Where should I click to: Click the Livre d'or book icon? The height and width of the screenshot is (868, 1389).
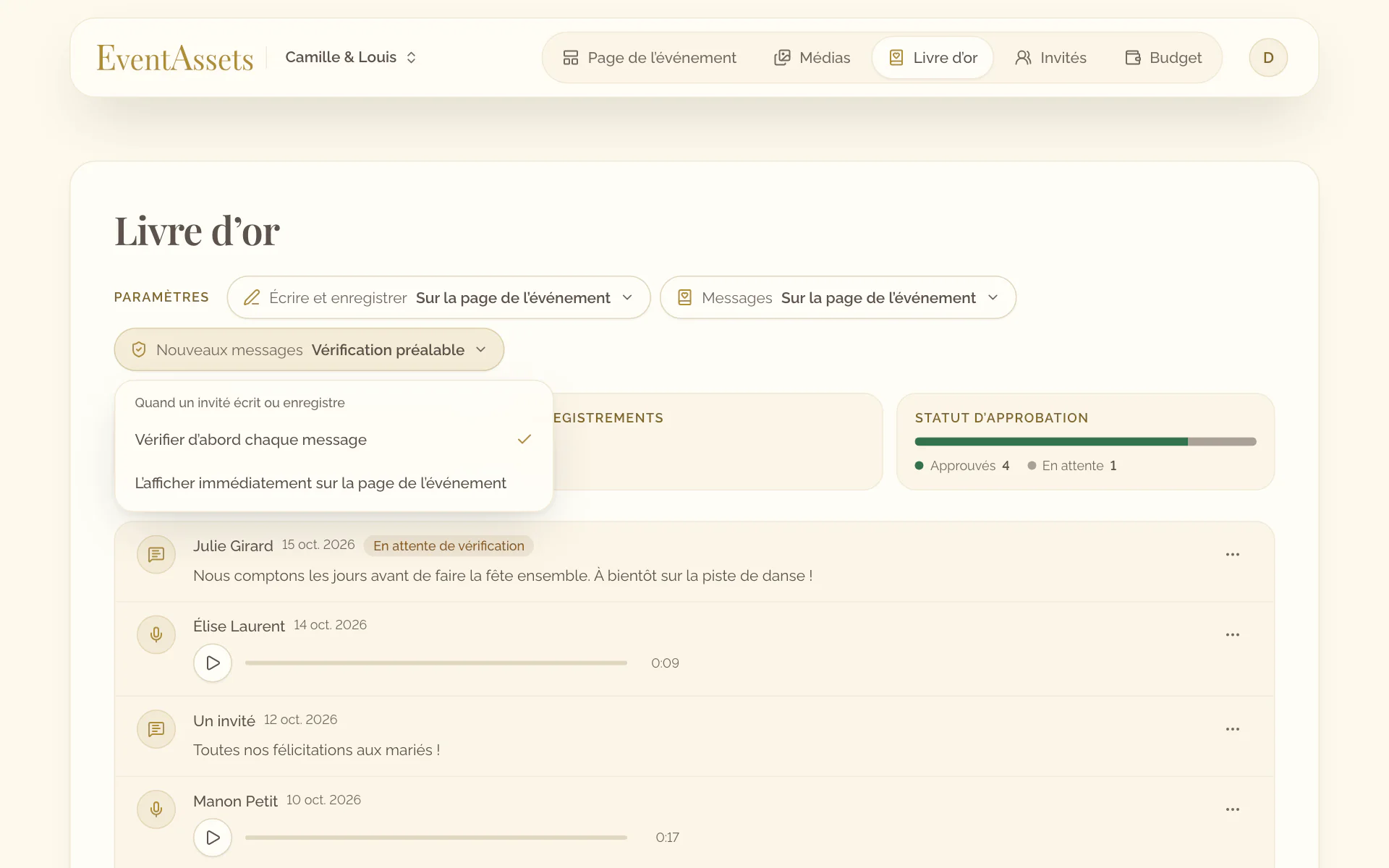click(896, 58)
